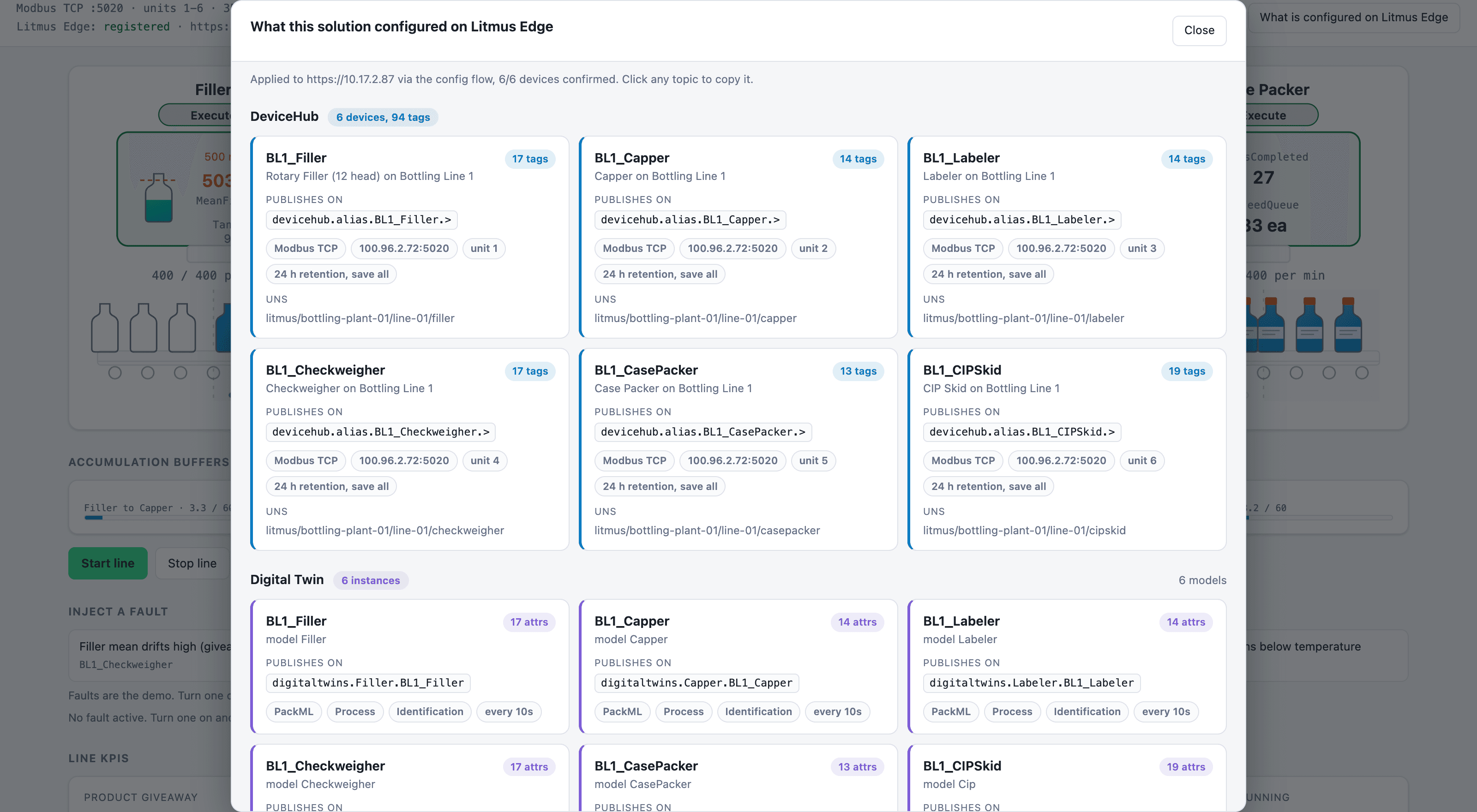
Task: Copy the devicehub.alias.BL1_Capper.> topic
Action: (x=690, y=220)
